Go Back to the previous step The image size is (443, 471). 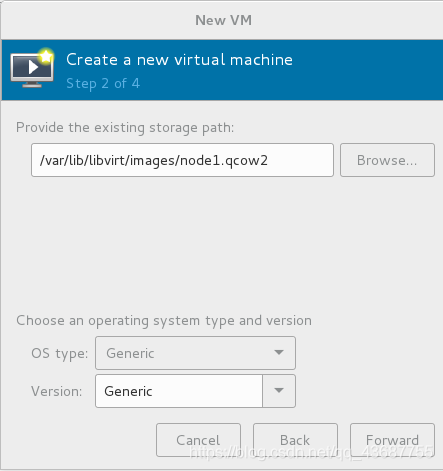[x=295, y=440]
